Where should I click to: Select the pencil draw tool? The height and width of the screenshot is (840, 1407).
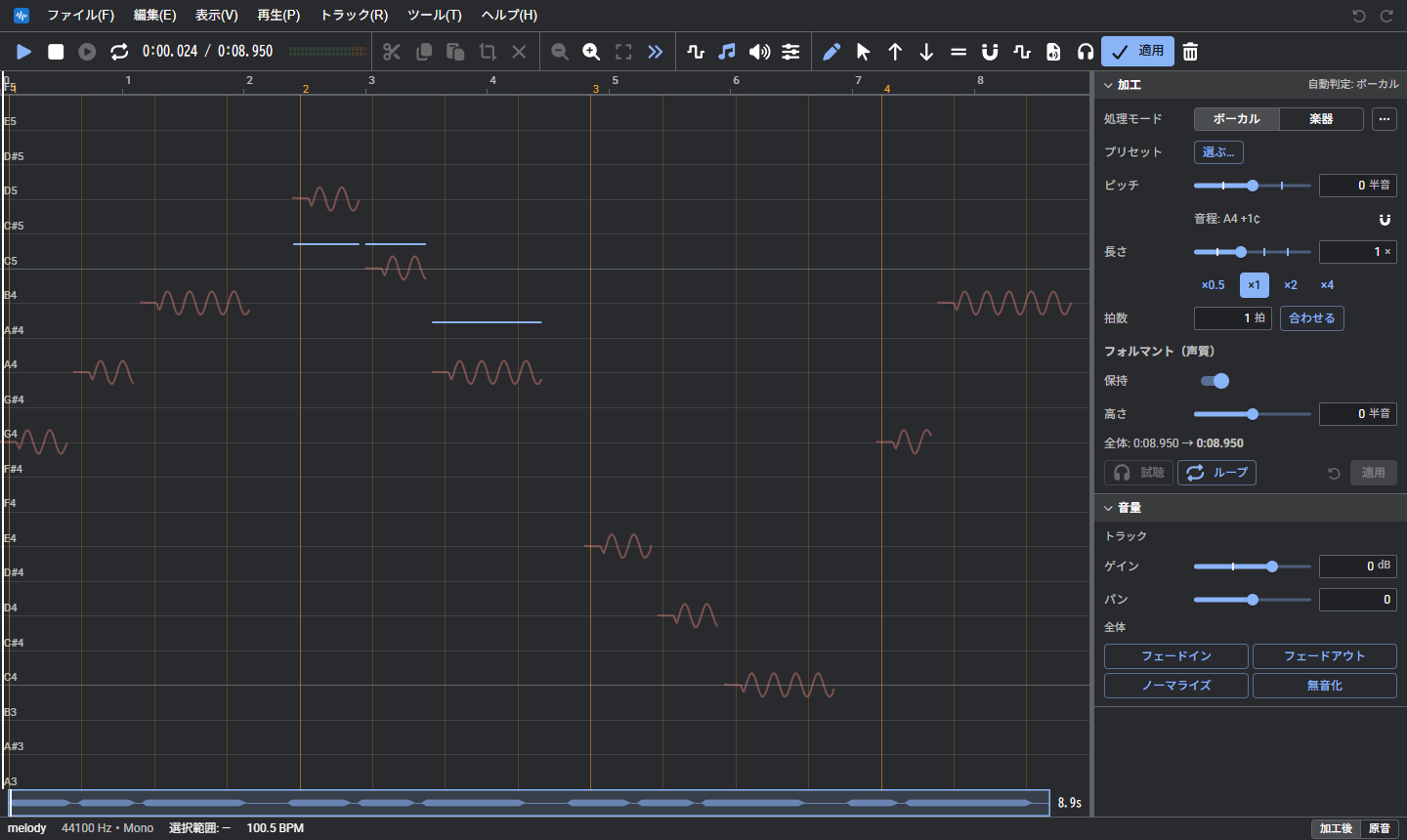tap(831, 52)
